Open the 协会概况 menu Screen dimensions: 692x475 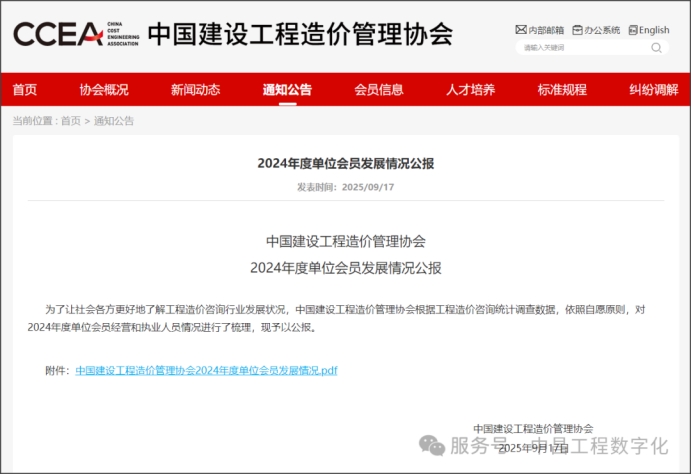coord(104,90)
